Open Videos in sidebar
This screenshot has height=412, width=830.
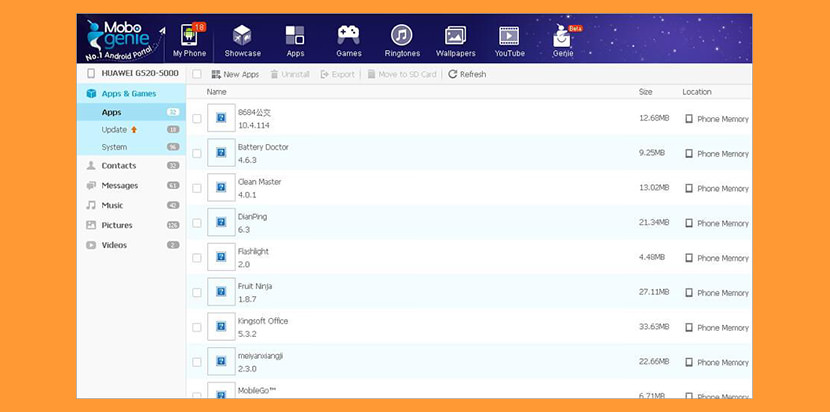pos(132,245)
